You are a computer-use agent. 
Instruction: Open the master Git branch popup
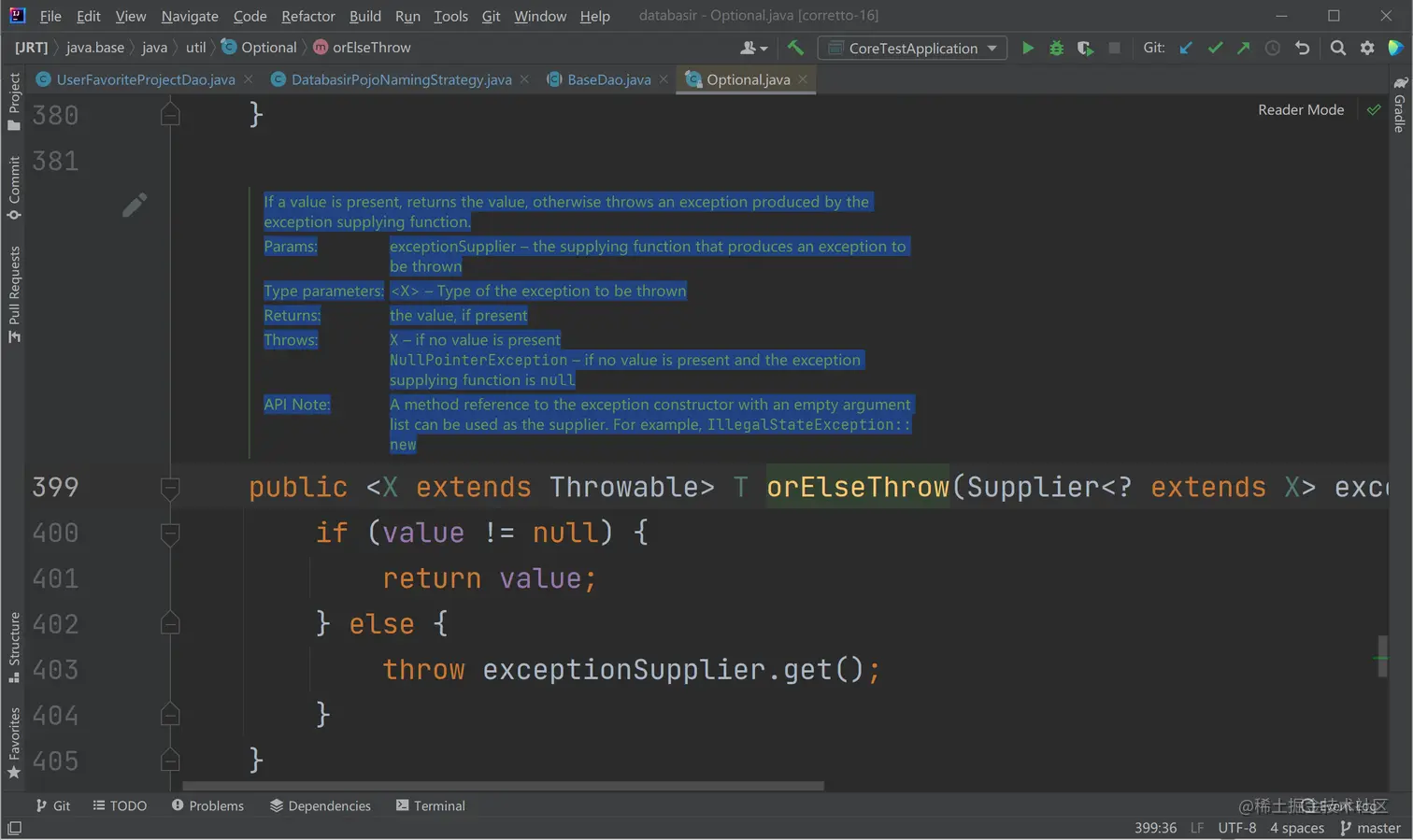click(1371, 828)
